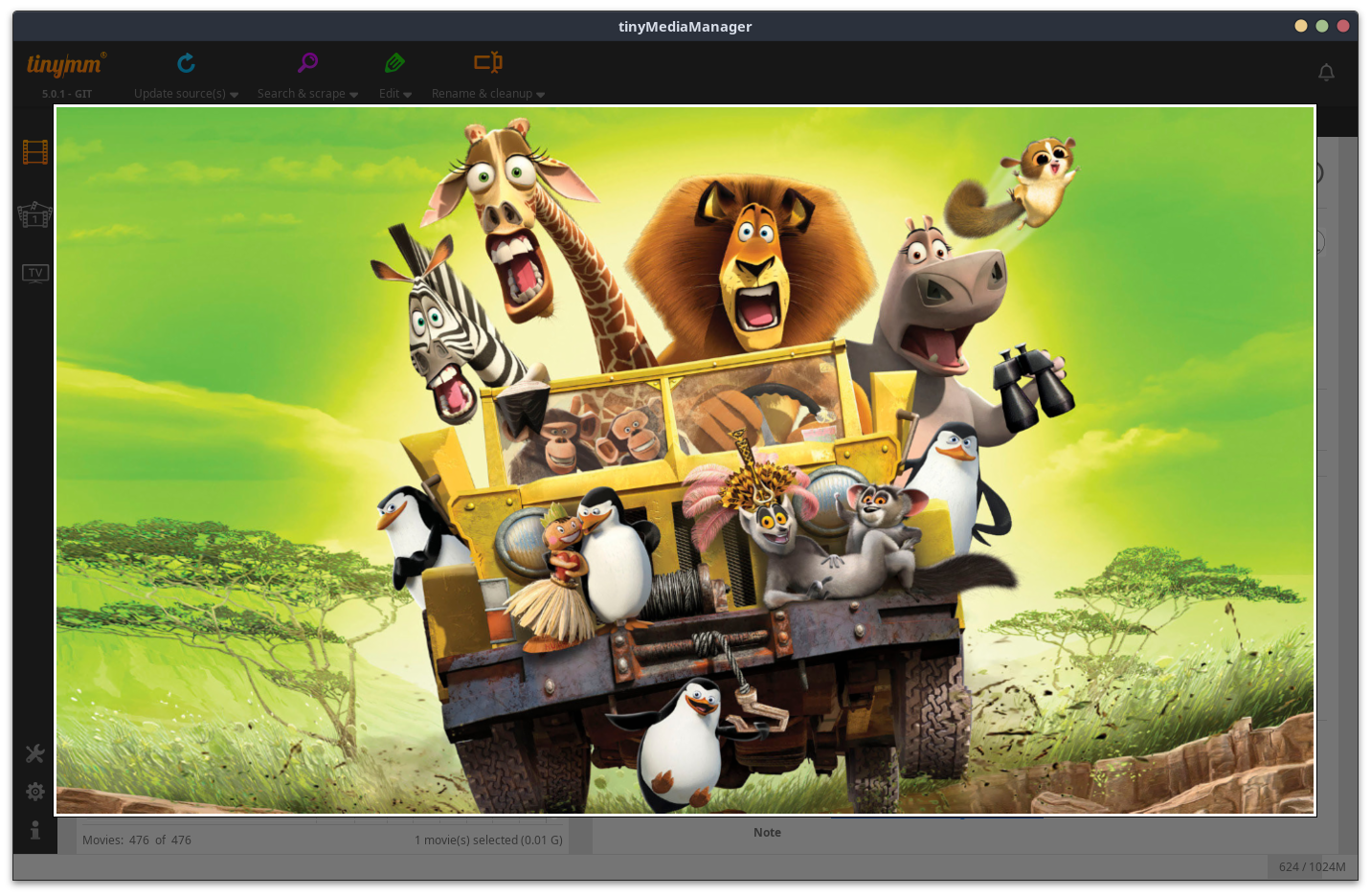Click the Rename & cleanup icon

tap(487, 63)
